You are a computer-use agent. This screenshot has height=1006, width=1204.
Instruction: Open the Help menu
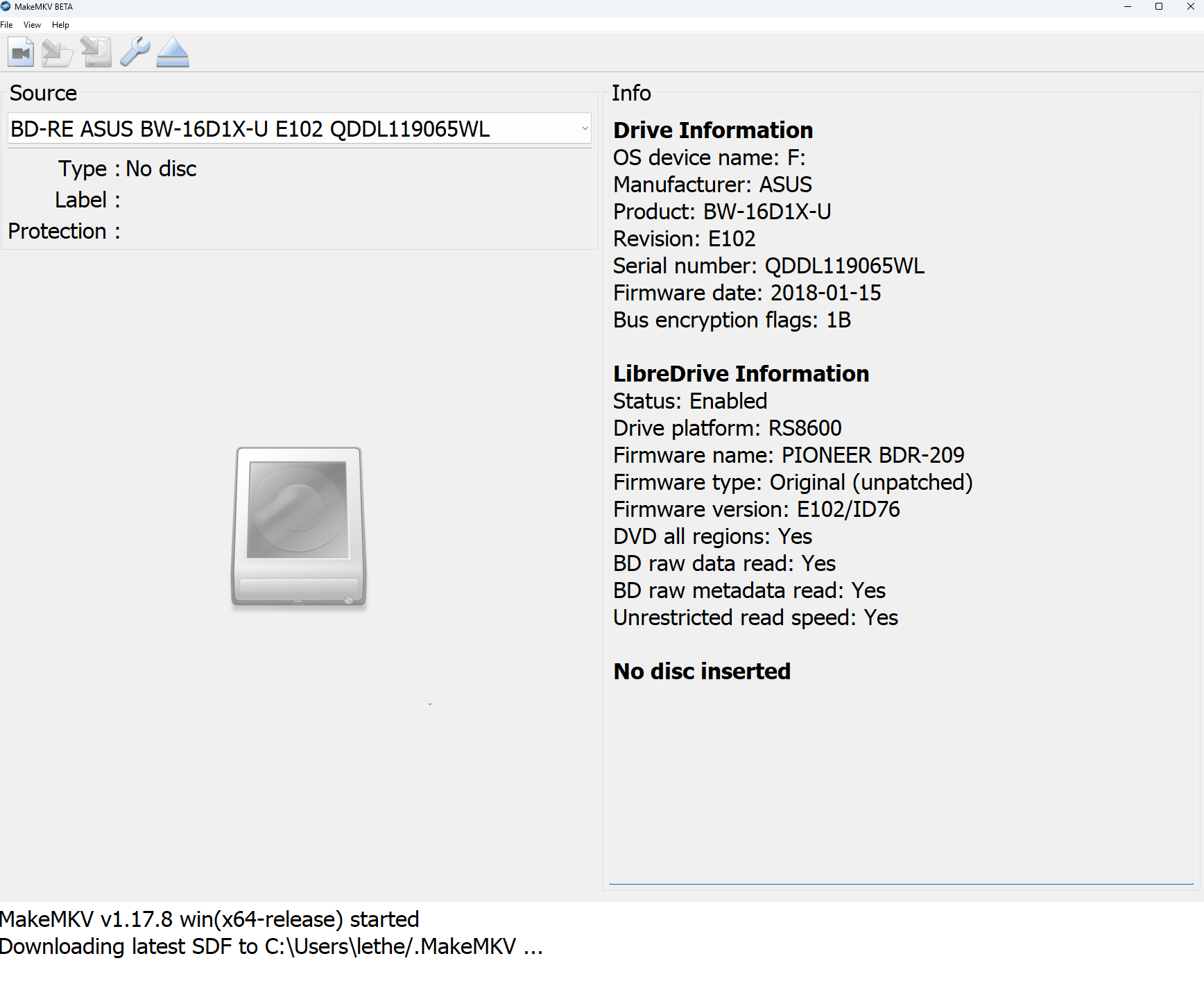pyautogui.click(x=60, y=25)
